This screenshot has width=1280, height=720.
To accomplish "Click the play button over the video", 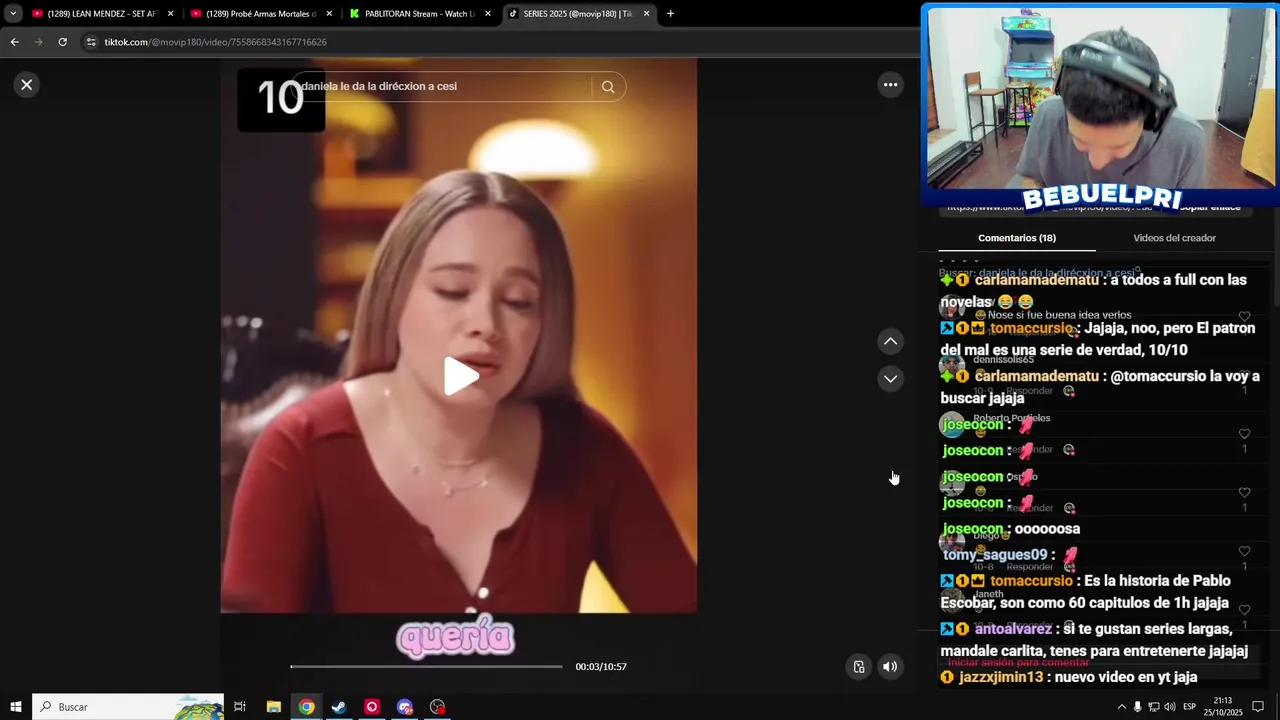I will click(x=460, y=376).
